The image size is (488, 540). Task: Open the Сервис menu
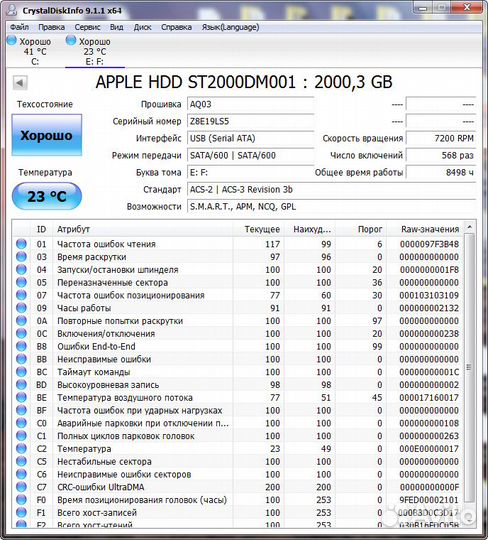tap(87, 27)
